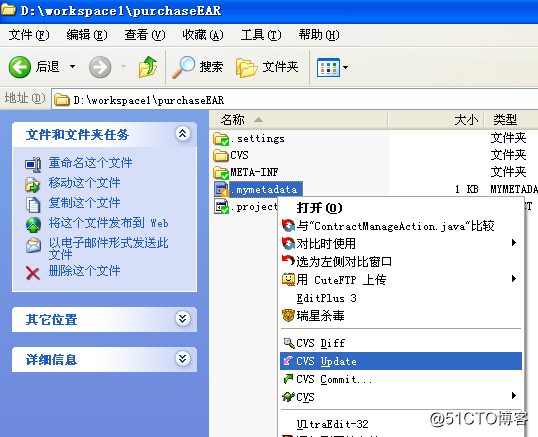Click the address bar path field
Image resolution: width=538 pixels, height=437 pixels.
click(x=295, y=100)
